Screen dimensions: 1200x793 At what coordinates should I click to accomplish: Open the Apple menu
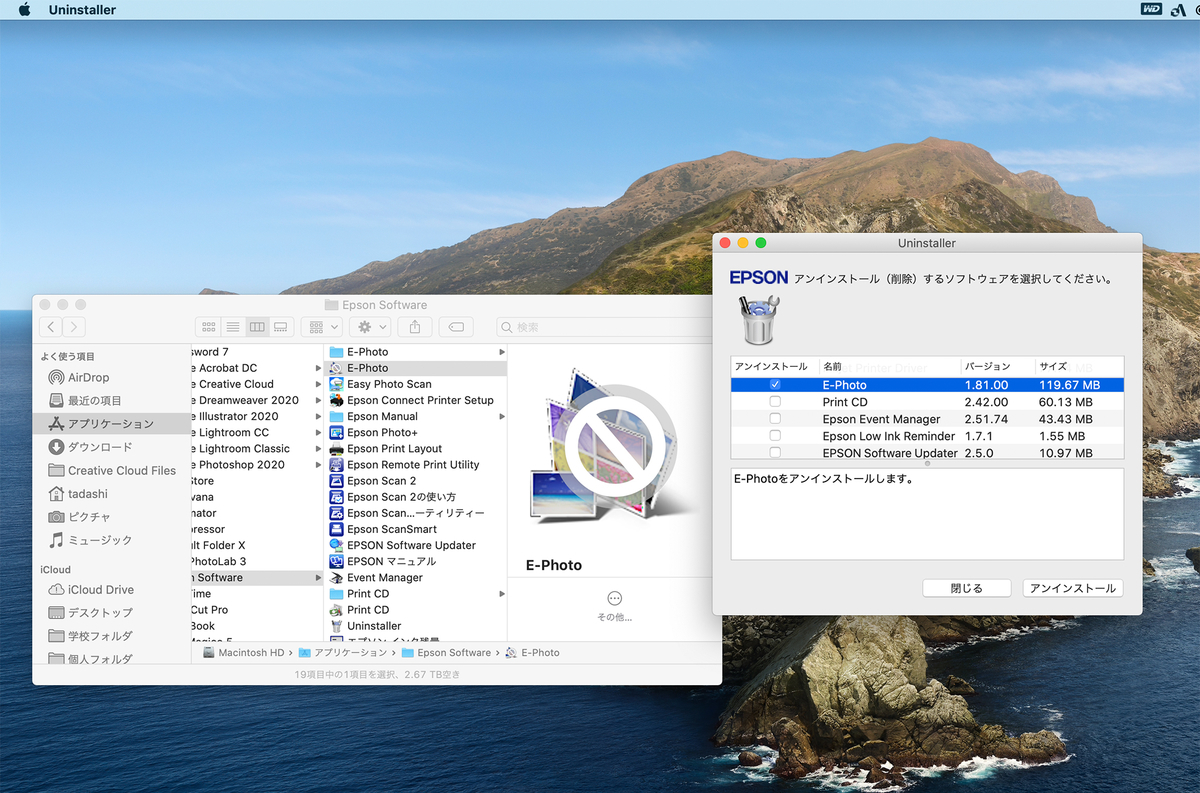tap(25, 10)
